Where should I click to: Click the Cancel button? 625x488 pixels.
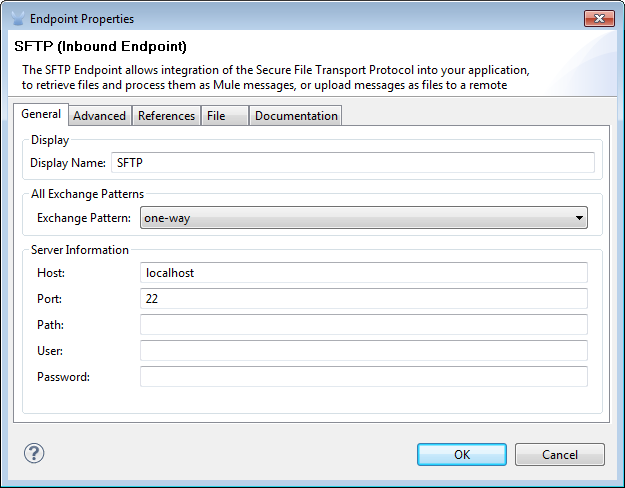click(559, 455)
